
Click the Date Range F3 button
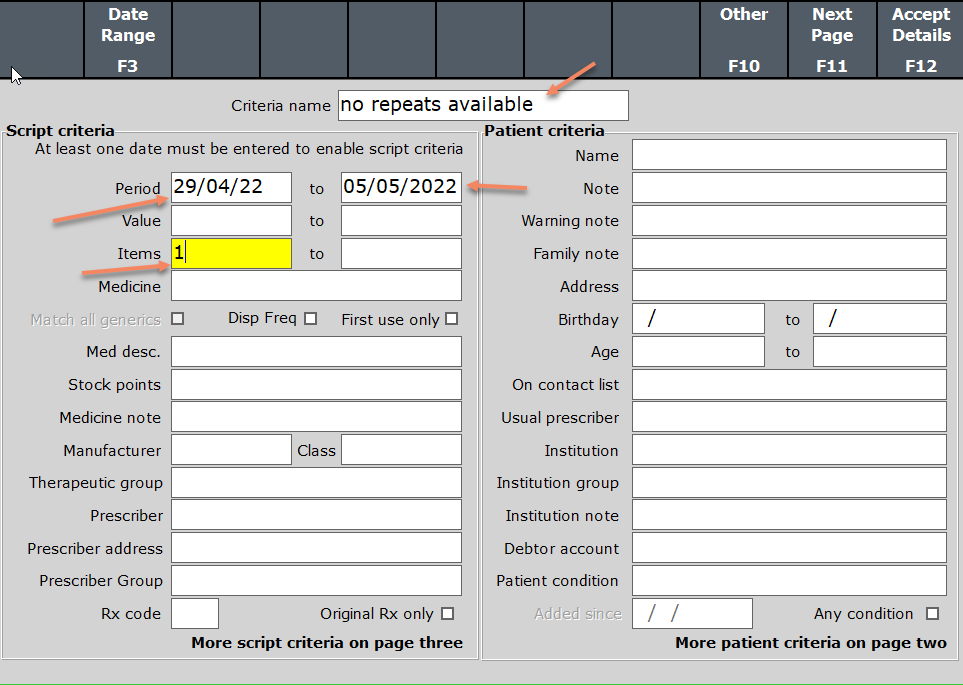[x=128, y=40]
